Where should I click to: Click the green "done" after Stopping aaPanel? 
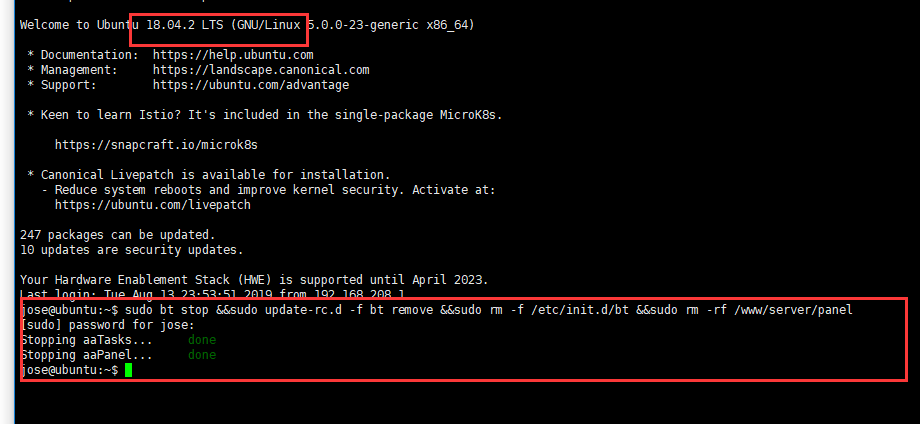pyautogui.click(x=201, y=355)
